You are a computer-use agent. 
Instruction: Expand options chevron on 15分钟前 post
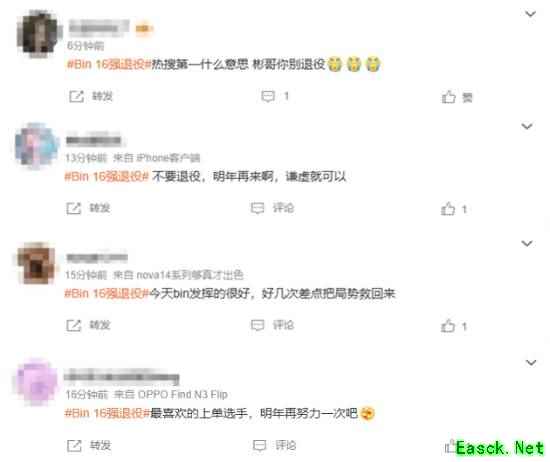527,243
